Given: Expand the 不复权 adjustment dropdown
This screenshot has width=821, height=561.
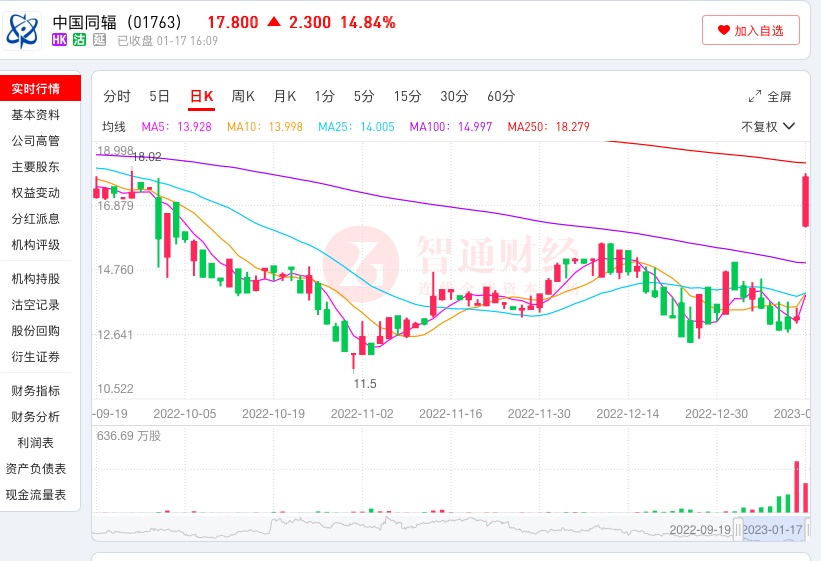Looking at the screenshot, I should [x=768, y=127].
